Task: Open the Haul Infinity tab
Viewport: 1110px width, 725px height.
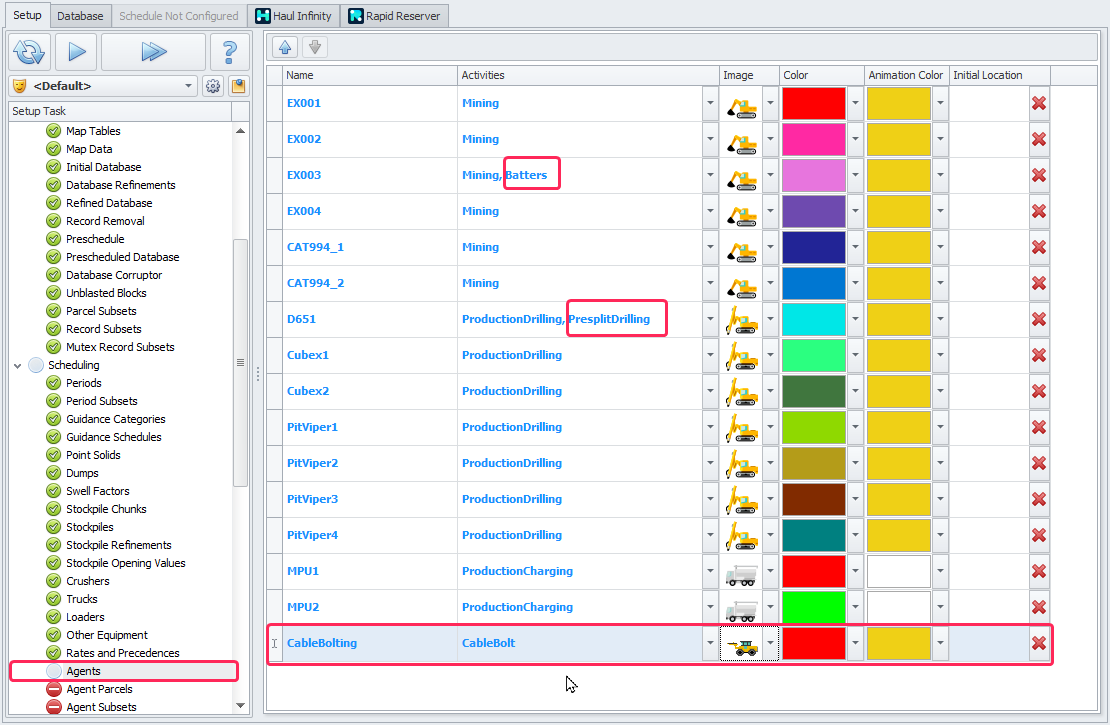Action: tap(293, 16)
